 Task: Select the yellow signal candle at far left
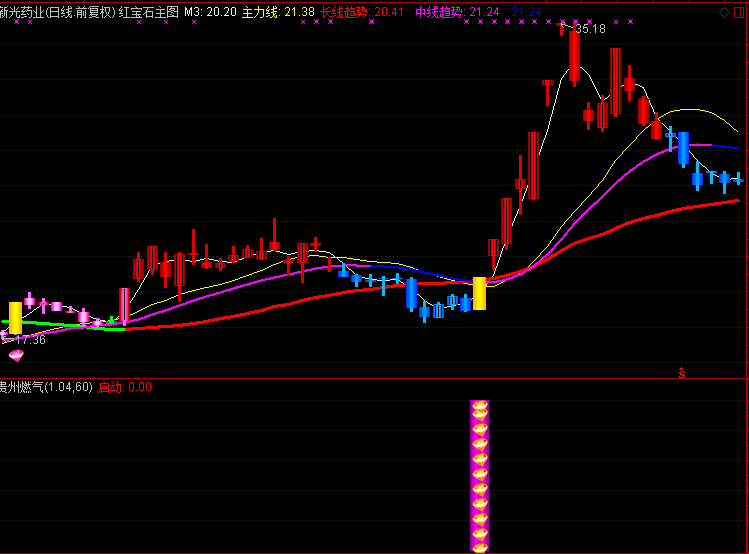pyautogui.click(x=15, y=317)
